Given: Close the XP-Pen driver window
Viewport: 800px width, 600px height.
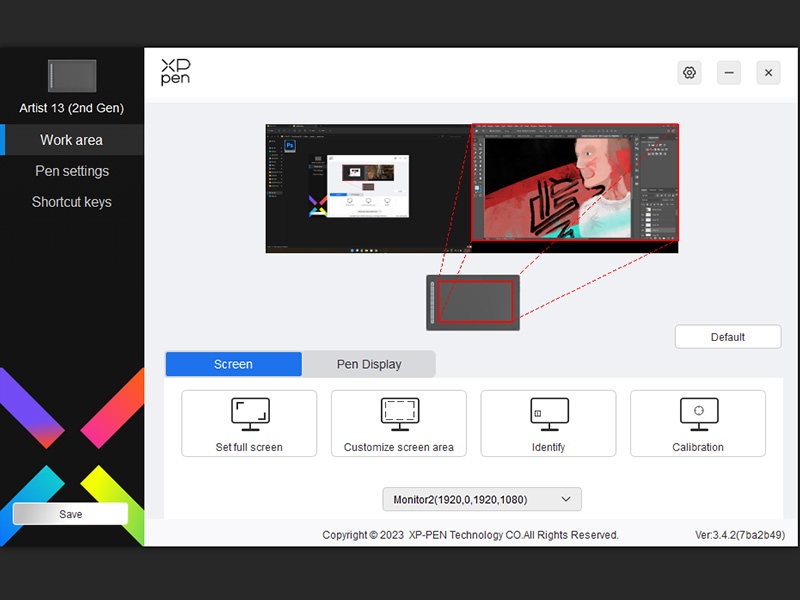Looking at the screenshot, I should (768, 73).
